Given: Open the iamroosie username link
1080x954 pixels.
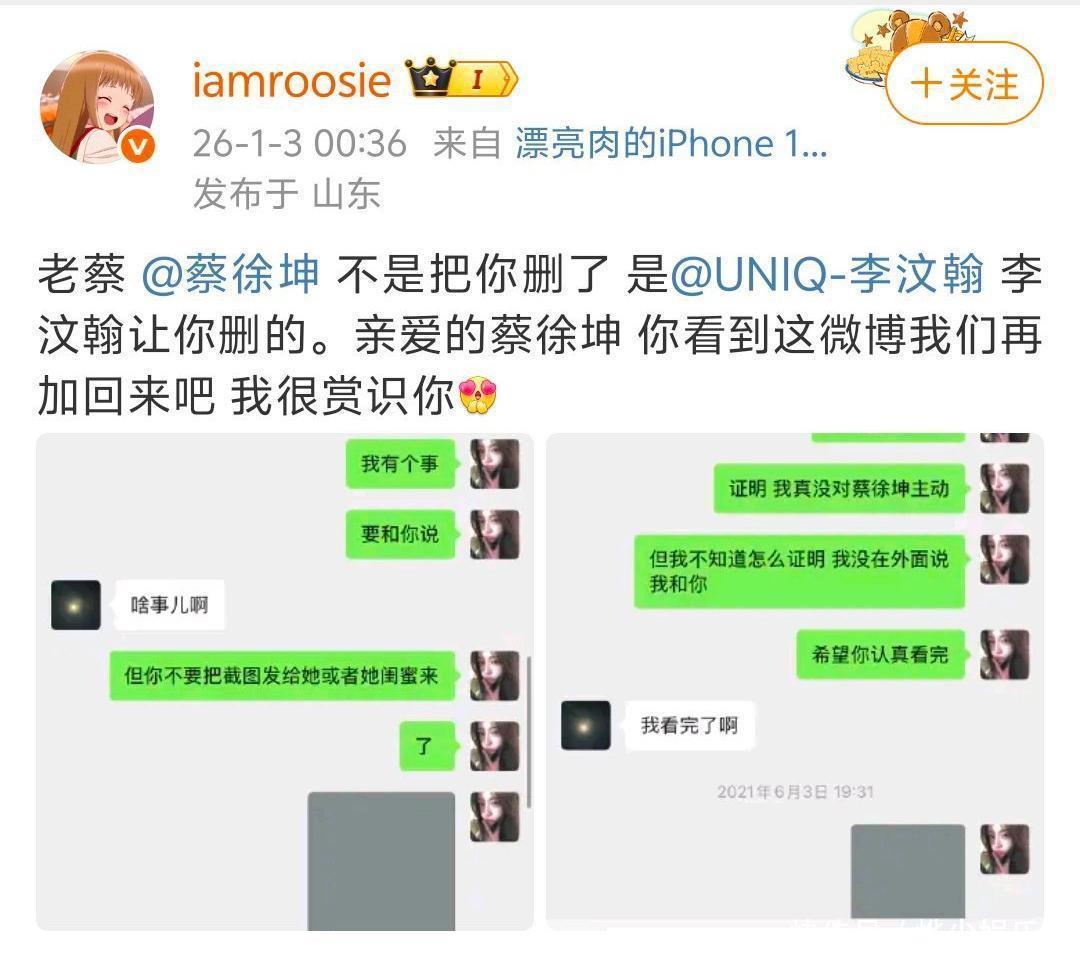Looking at the screenshot, I should pos(291,80).
